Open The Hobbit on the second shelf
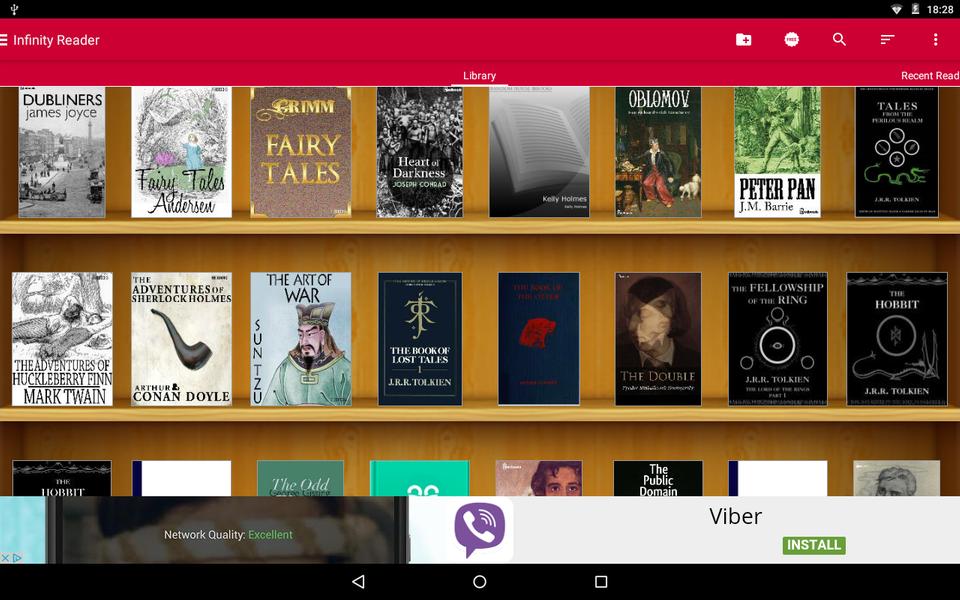This screenshot has height=600, width=960. pyautogui.click(x=897, y=339)
